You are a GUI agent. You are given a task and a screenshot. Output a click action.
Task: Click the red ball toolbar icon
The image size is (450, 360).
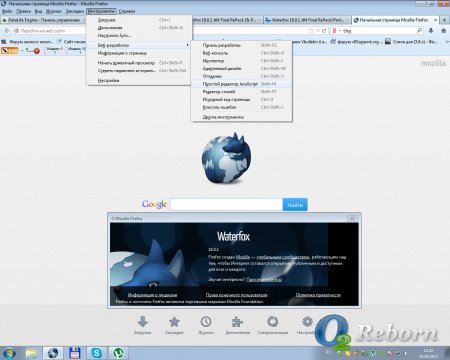click(x=36, y=51)
